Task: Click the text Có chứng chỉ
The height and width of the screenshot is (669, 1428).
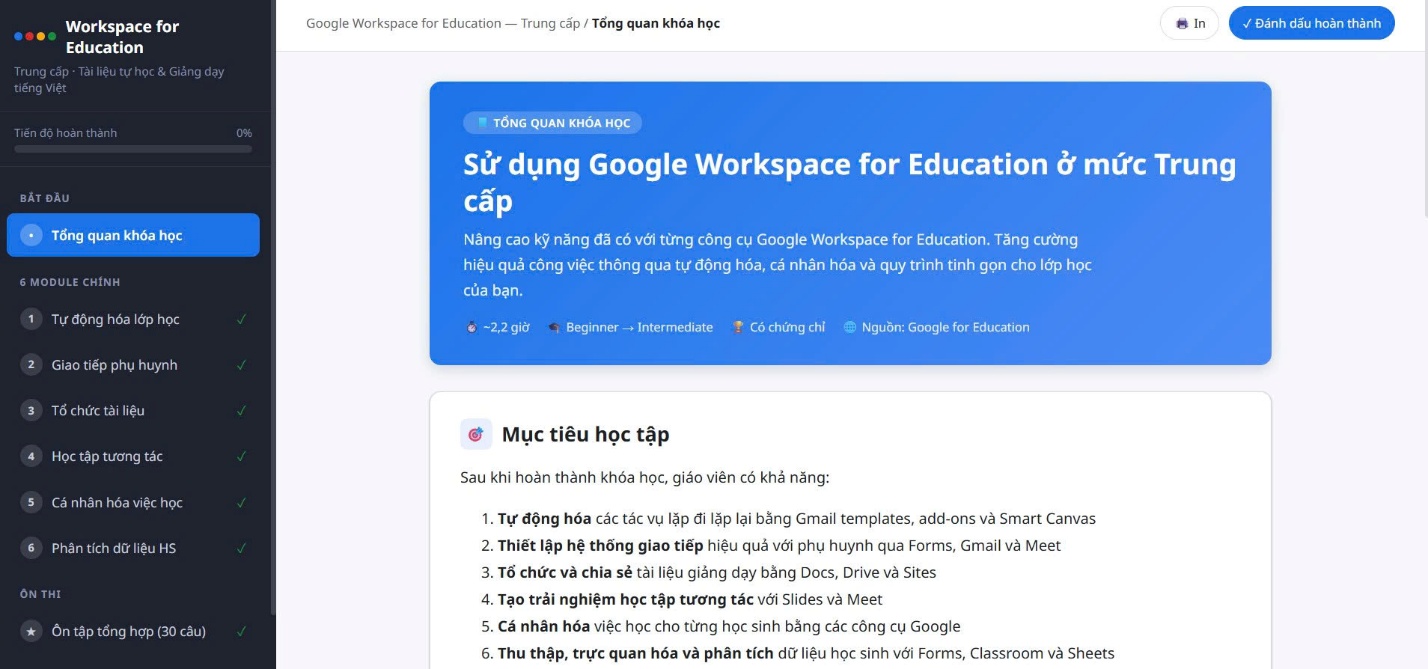Action: 787,327
